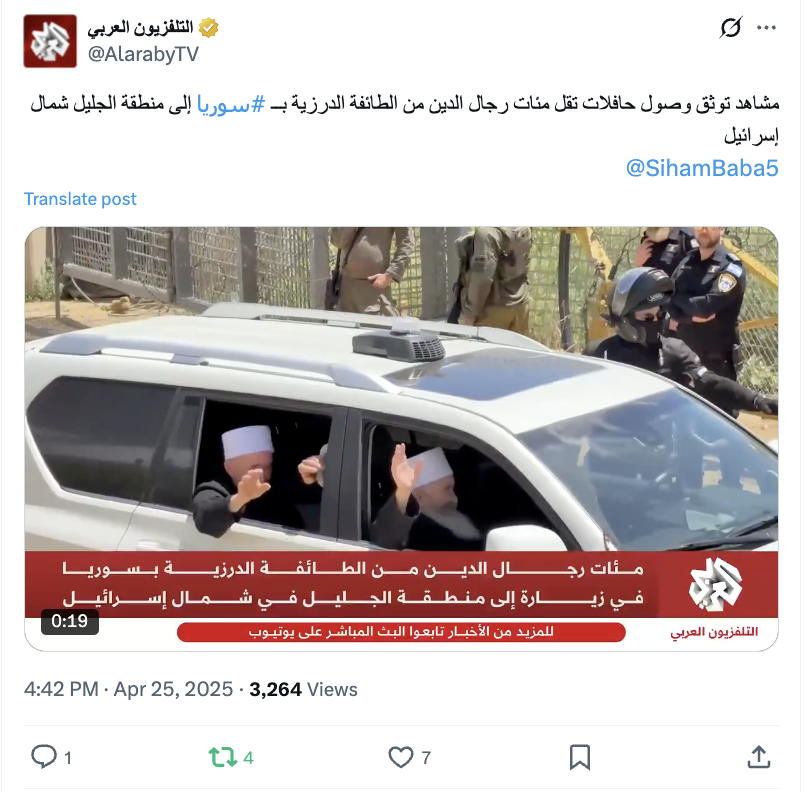
Task: Click the reply count number 1
Action: [x=68, y=758]
